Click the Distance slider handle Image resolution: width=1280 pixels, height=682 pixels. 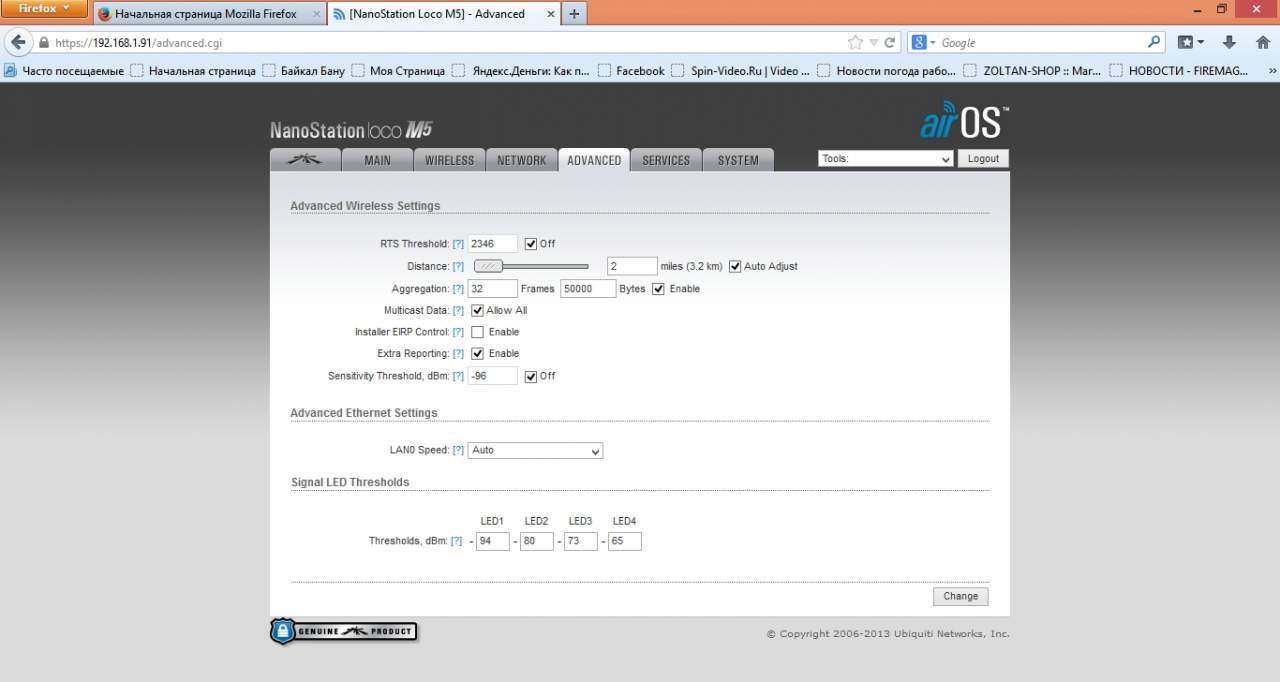click(487, 266)
